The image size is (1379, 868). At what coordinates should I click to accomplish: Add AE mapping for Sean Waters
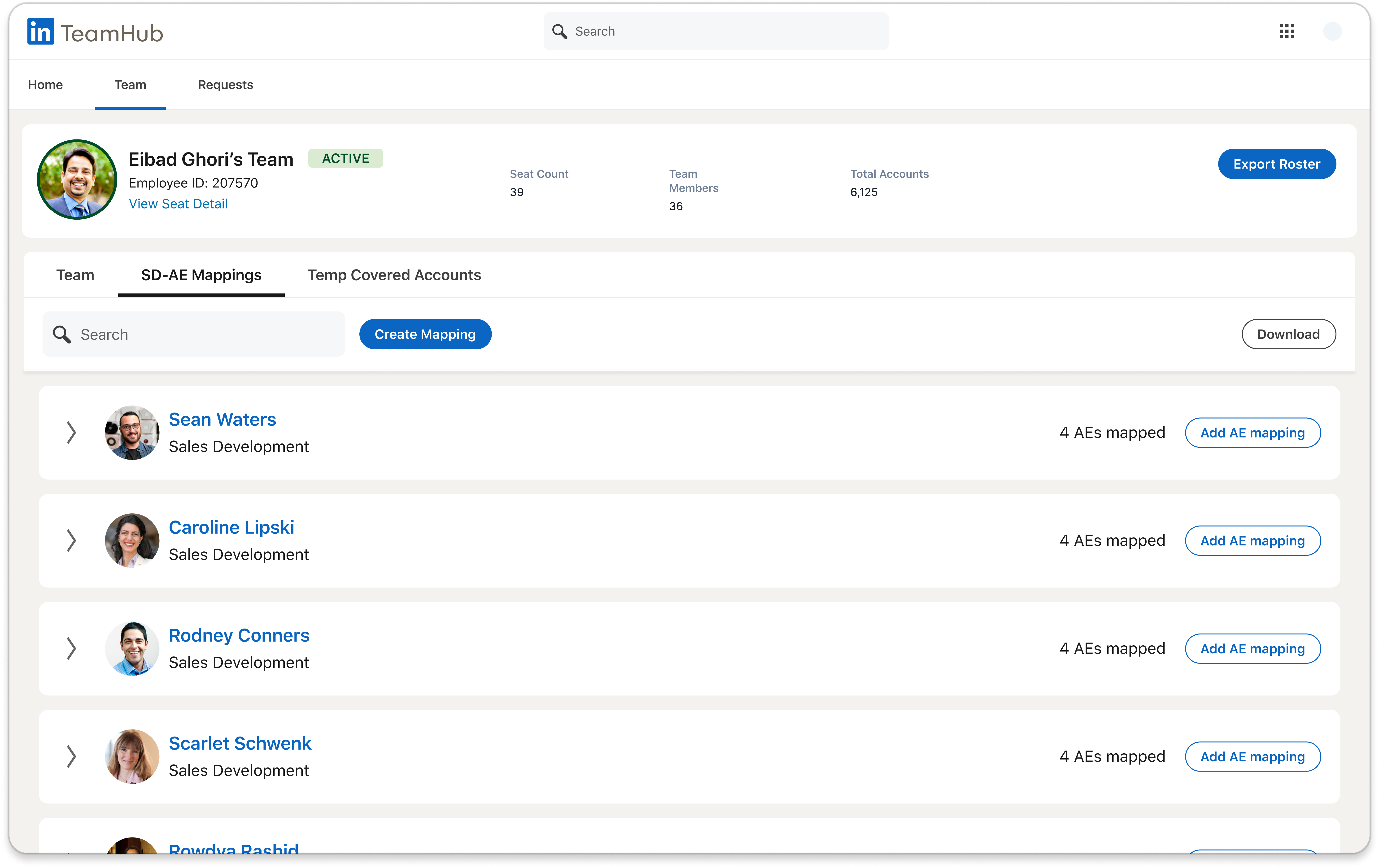point(1252,433)
